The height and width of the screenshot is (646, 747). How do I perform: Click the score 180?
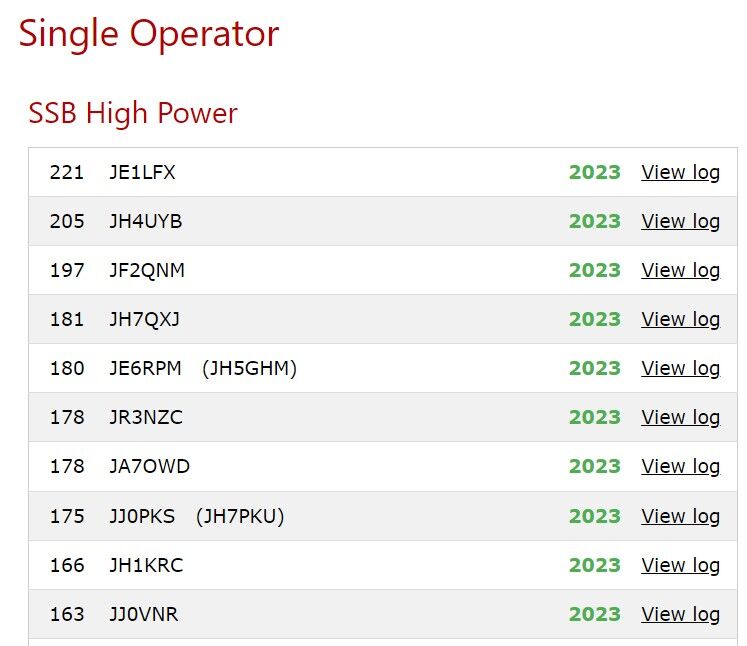(67, 369)
